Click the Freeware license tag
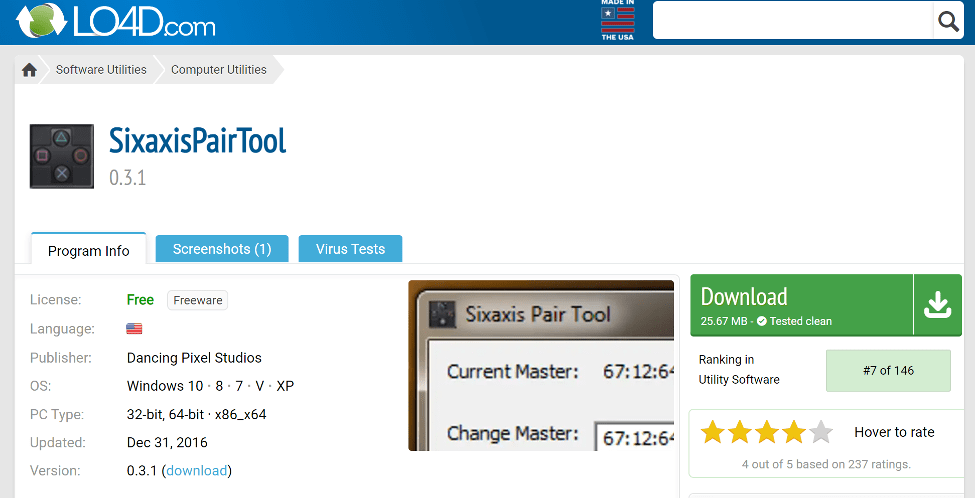977x499 pixels. (198, 300)
